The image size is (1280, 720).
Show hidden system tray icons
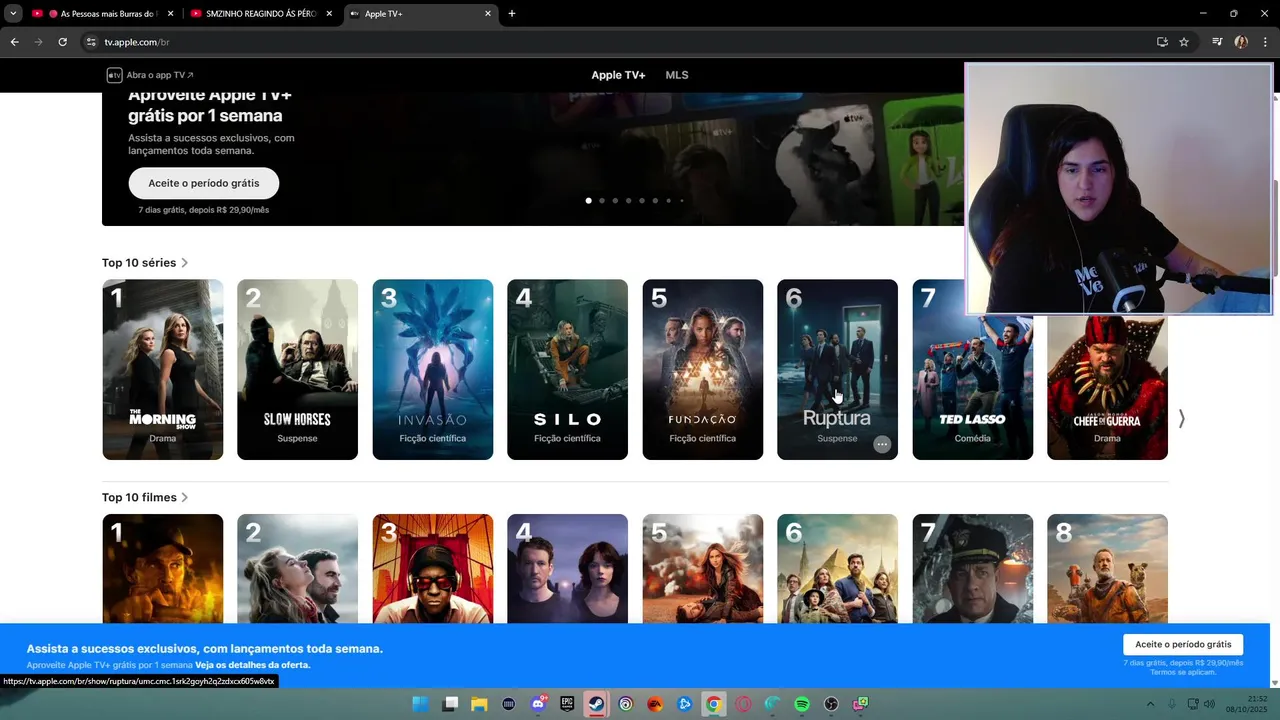1150,704
